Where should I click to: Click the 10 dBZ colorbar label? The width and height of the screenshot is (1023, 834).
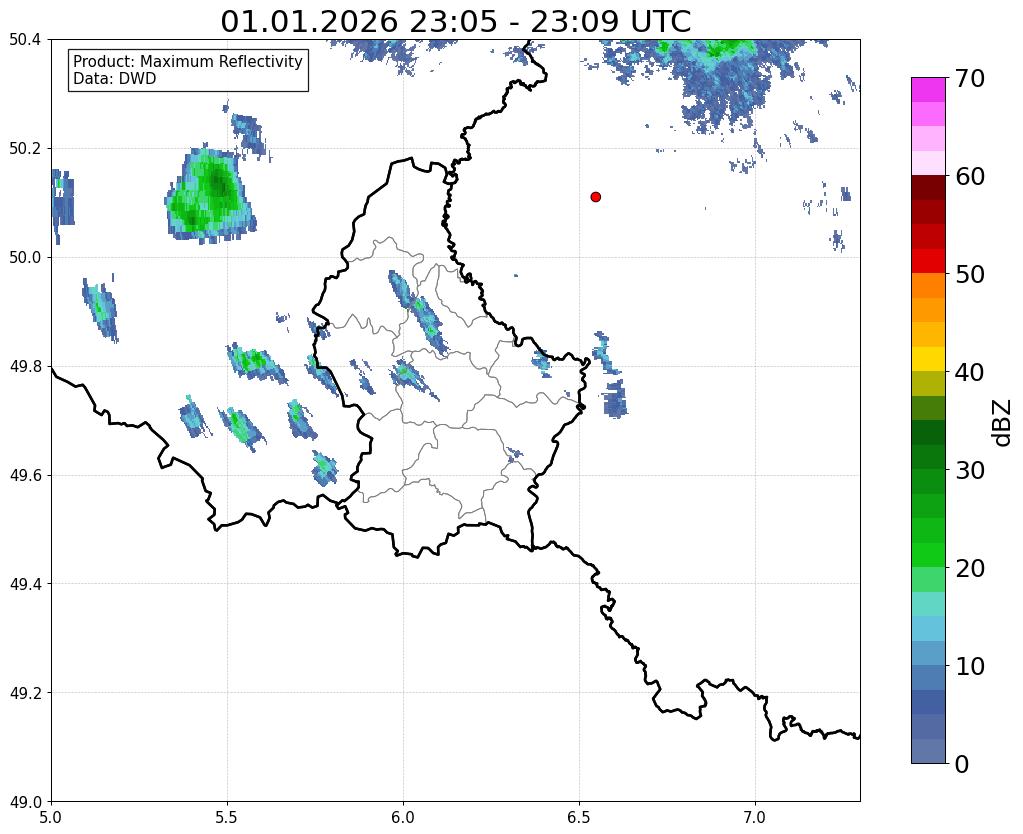pos(970,666)
